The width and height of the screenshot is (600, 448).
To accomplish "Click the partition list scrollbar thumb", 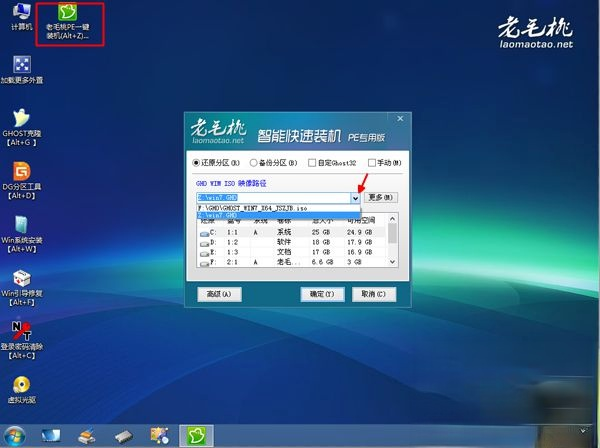I will pyautogui.click(x=392, y=233).
